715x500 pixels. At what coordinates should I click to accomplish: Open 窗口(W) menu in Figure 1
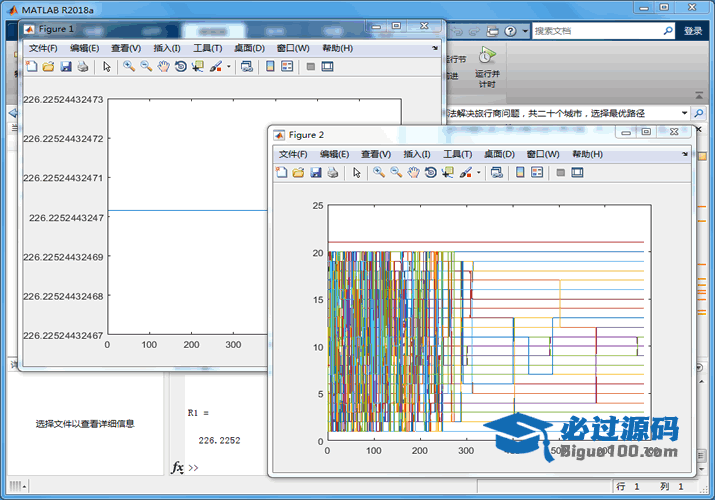tap(293, 48)
